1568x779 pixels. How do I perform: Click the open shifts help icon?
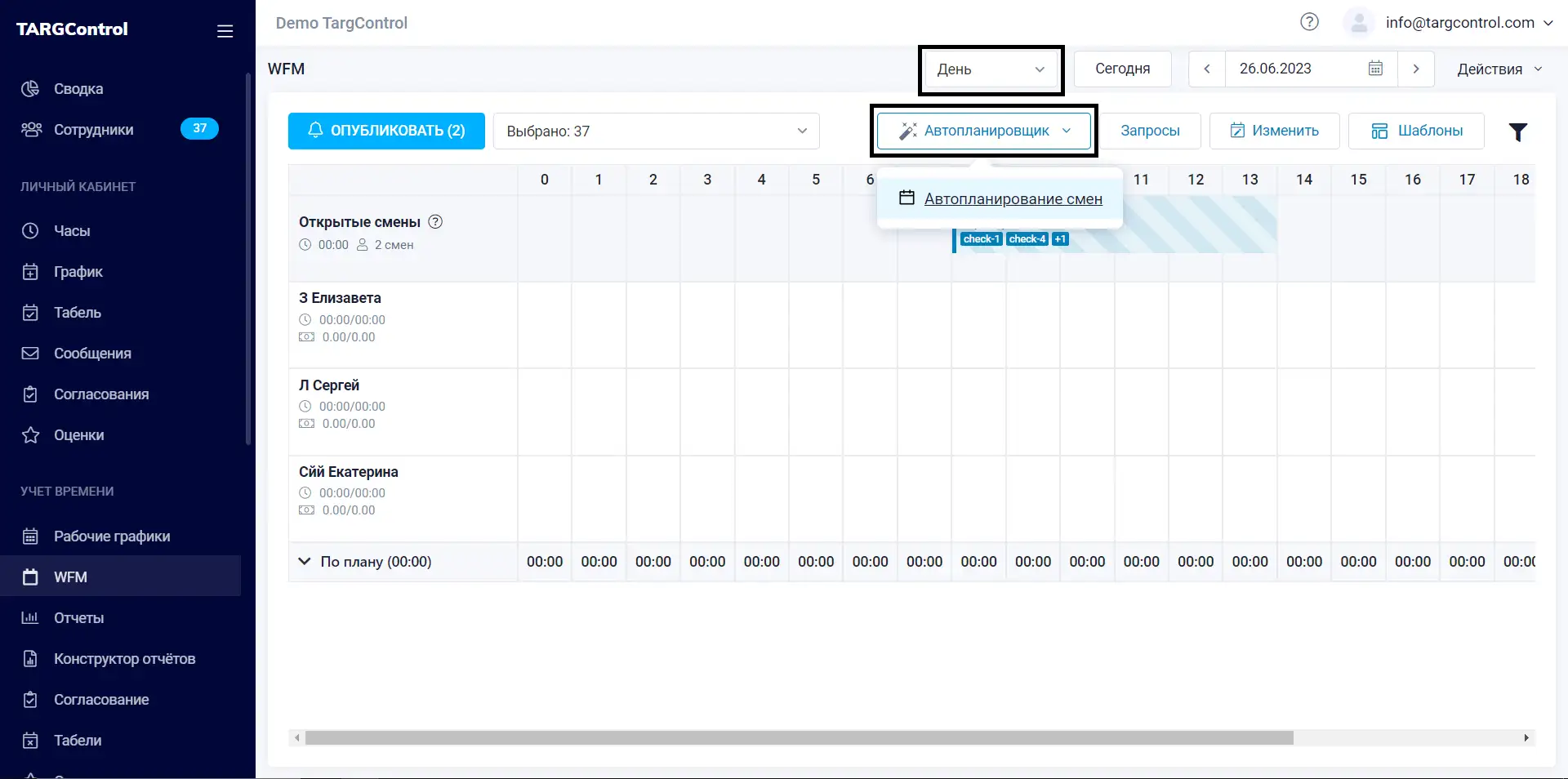click(x=435, y=221)
